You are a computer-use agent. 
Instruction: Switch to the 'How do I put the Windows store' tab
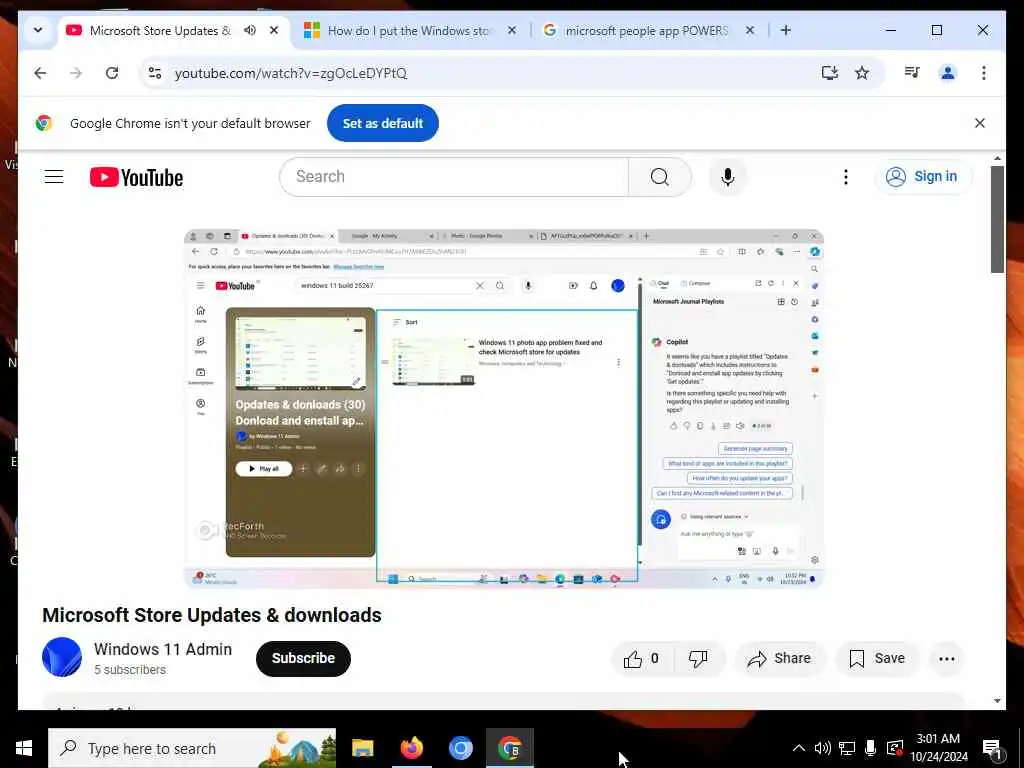[x=411, y=31]
